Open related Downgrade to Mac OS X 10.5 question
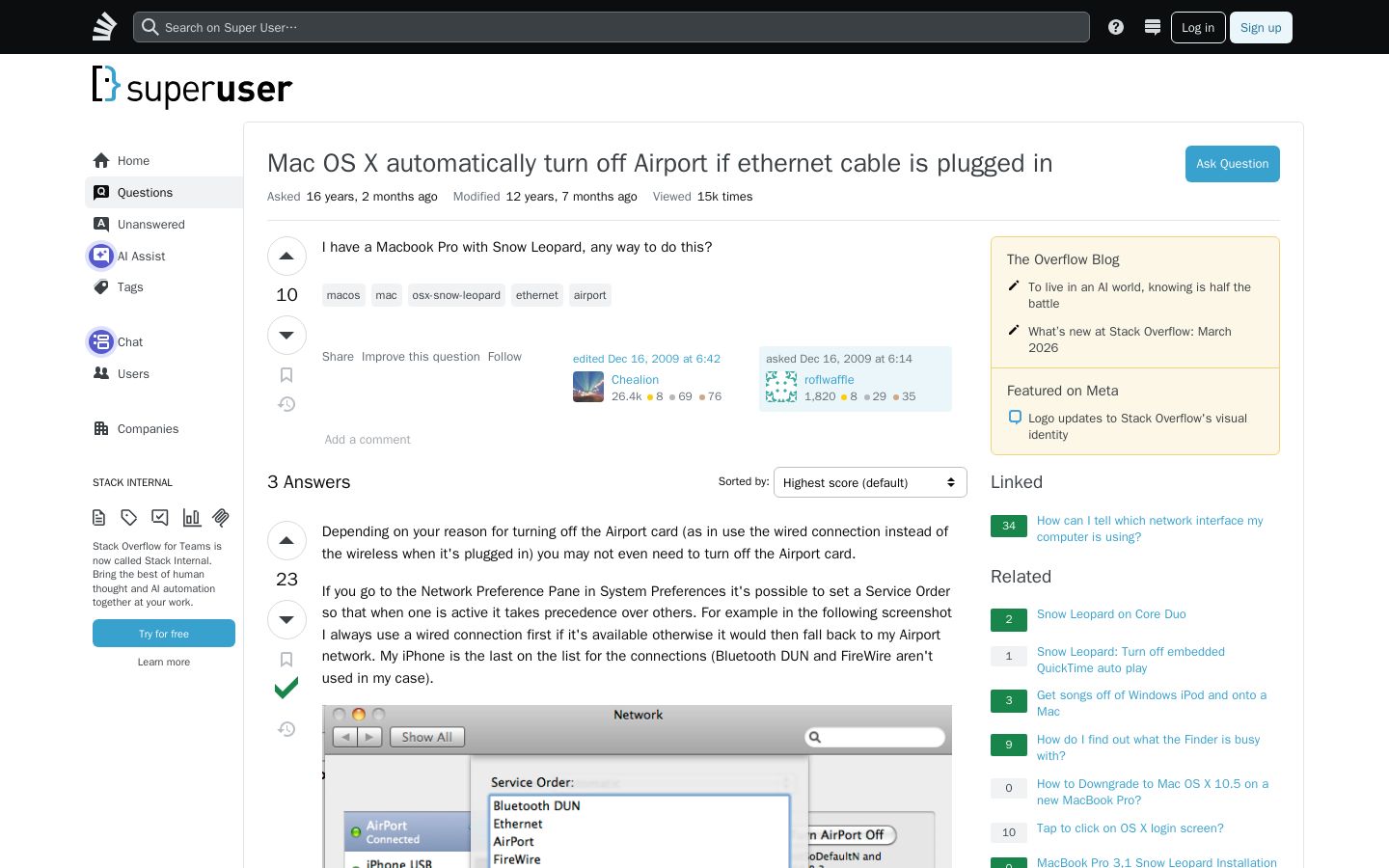 (x=1153, y=792)
